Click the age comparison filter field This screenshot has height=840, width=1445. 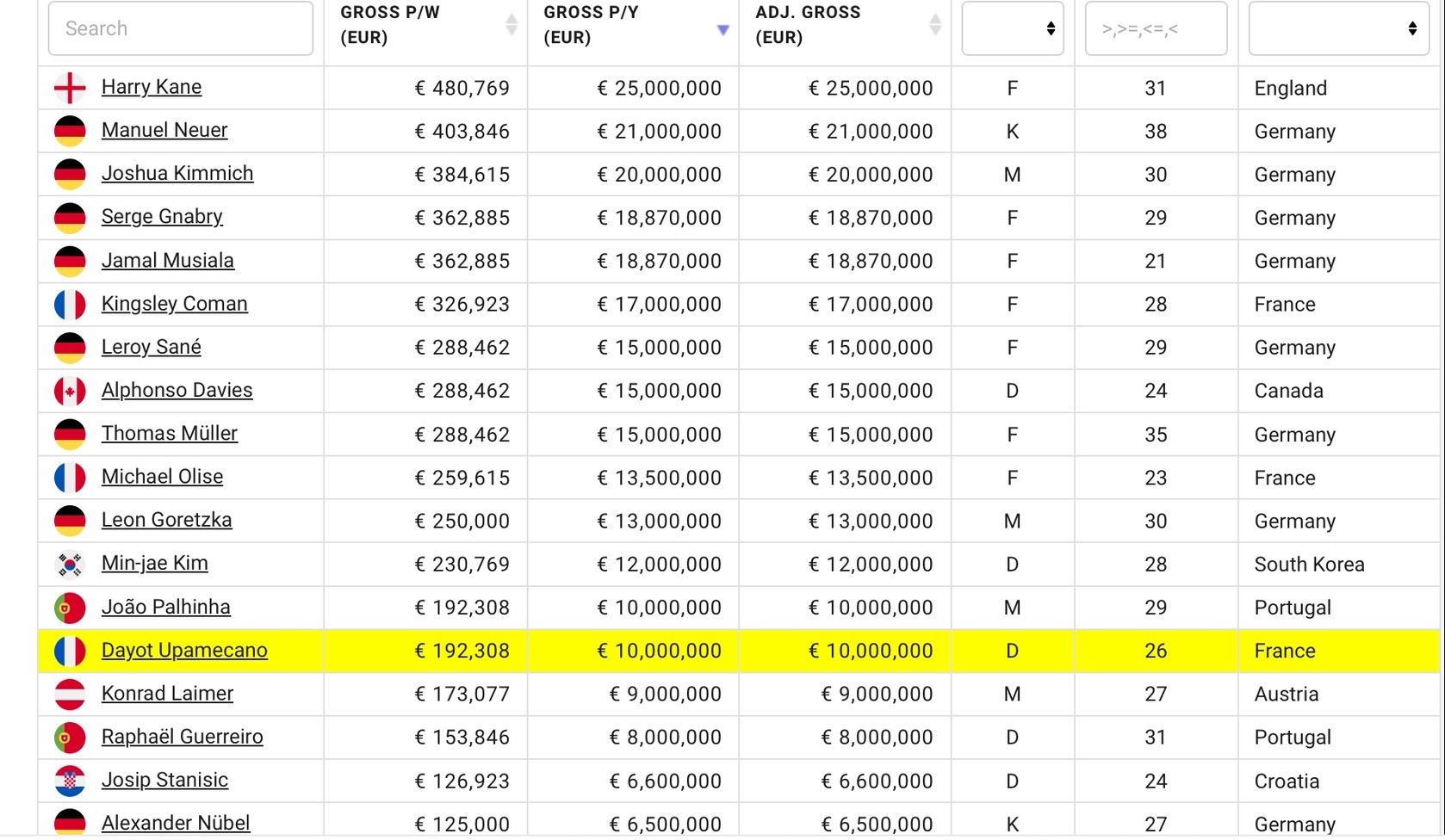coord(1155,28)
